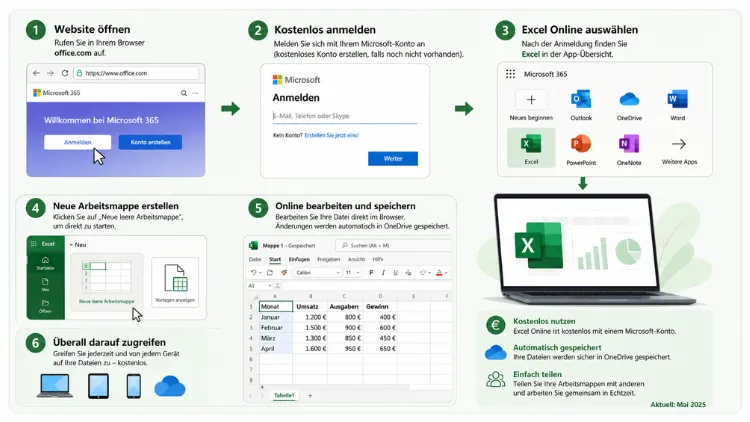The width and height of the screenshot is (750, 422).
Task: Open the Excel app tile
Action: click(531, 147)
